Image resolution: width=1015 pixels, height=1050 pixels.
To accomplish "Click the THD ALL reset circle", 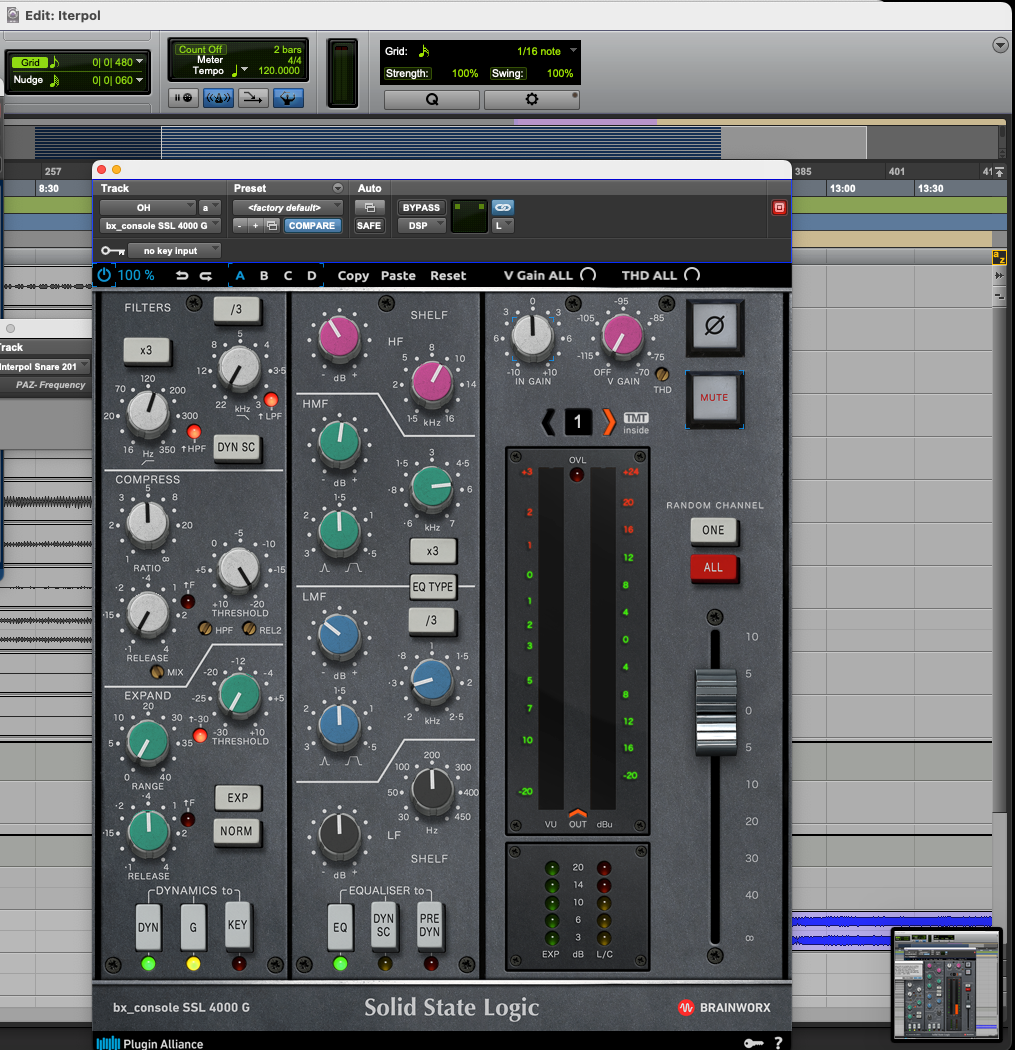I will click(692, 275).
